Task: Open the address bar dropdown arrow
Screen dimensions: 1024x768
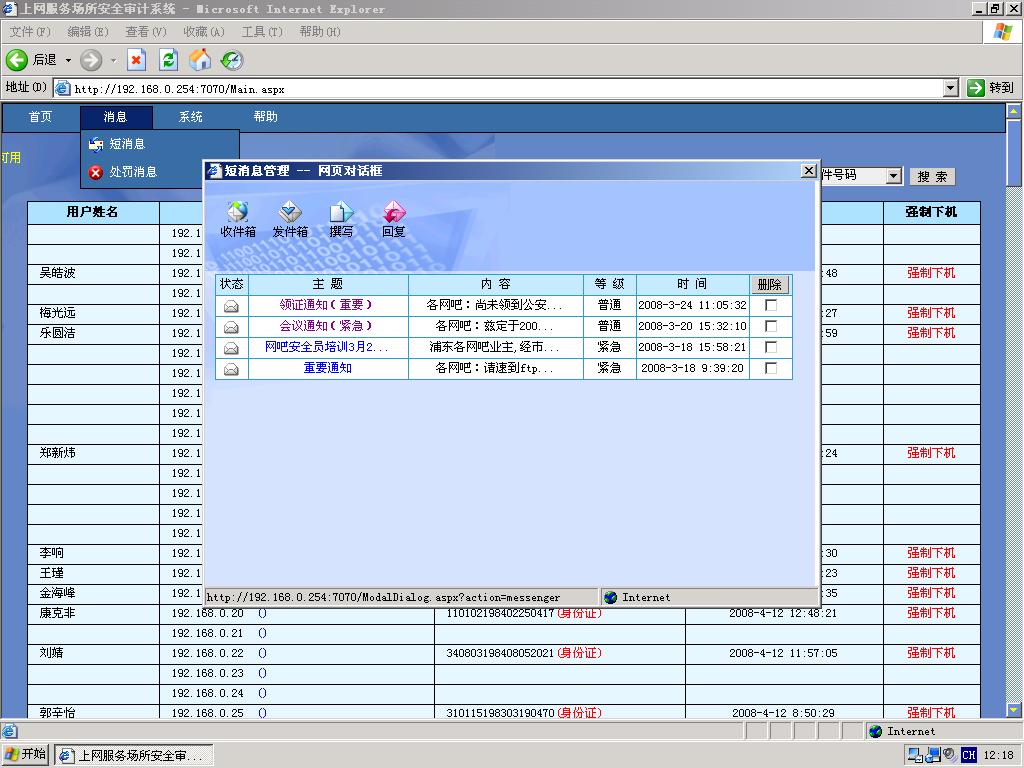Action: [x=951, y=88]
